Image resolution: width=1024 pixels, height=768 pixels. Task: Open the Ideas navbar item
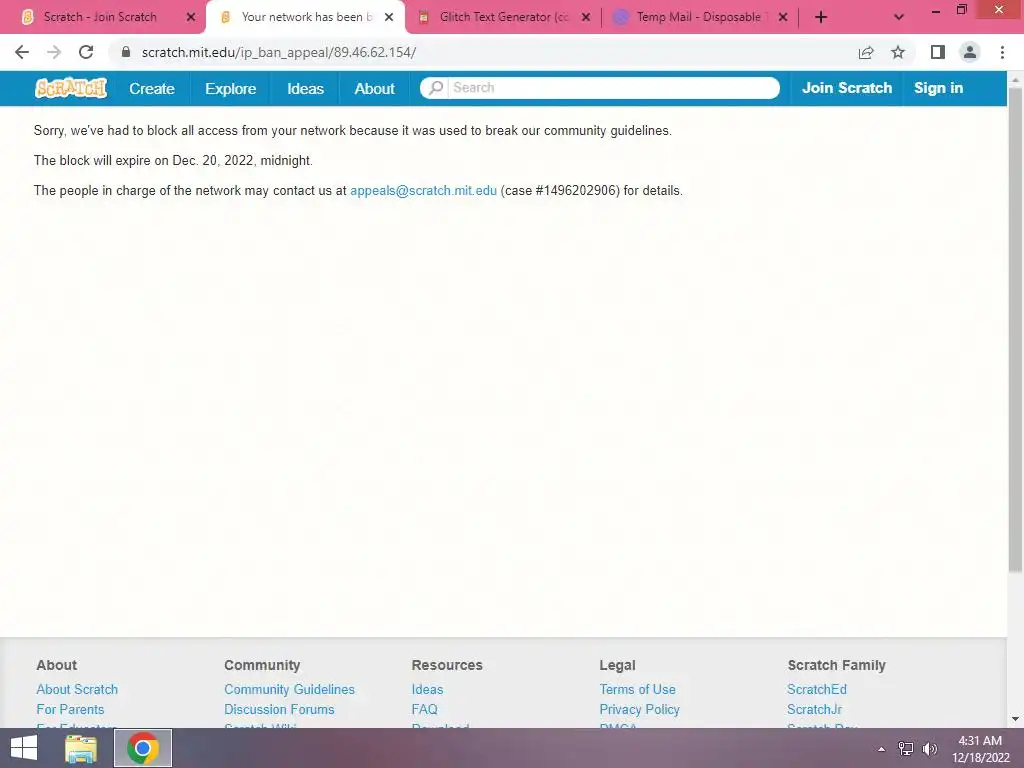point(305,89)
